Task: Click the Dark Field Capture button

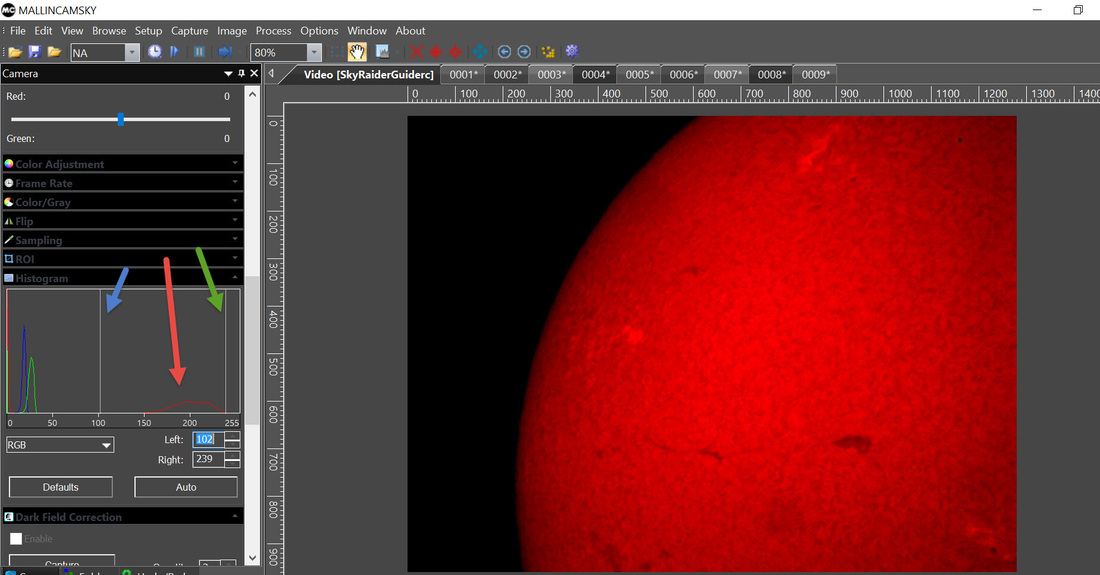Action: coord(62,562)
